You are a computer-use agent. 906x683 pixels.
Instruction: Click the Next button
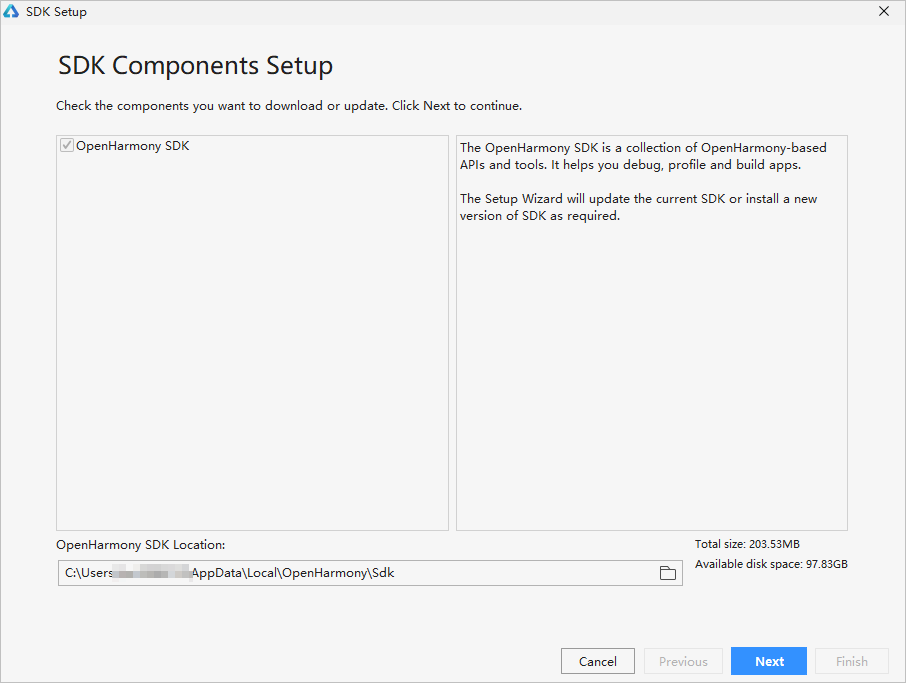coord(768,661)
